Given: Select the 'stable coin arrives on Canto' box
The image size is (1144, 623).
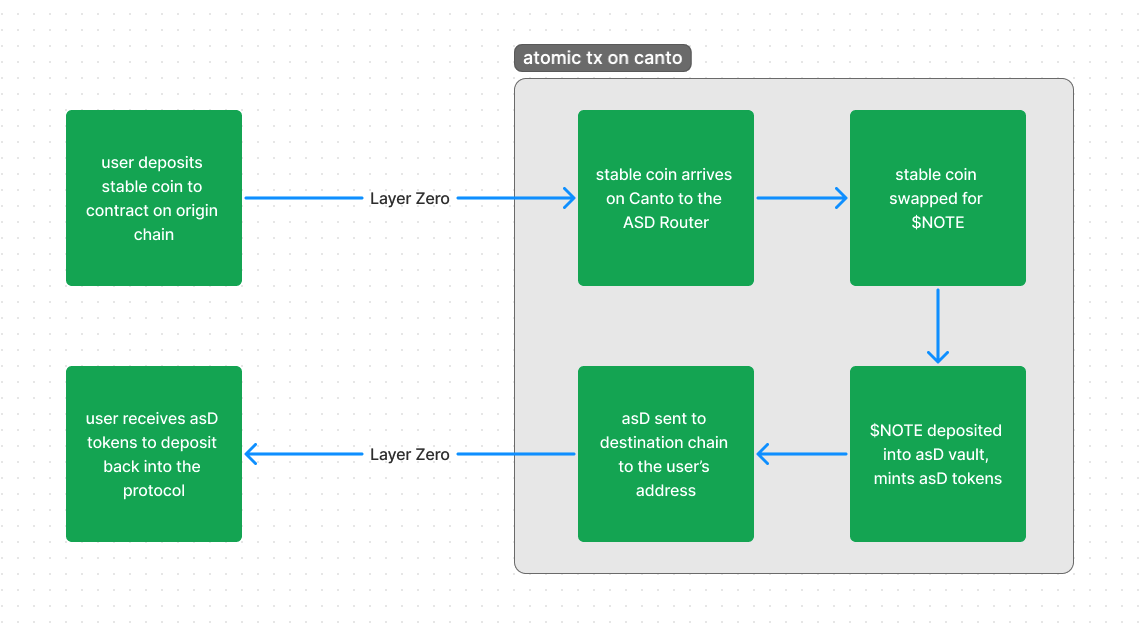Looking at the screenshot, I should [x=665, y=198].
